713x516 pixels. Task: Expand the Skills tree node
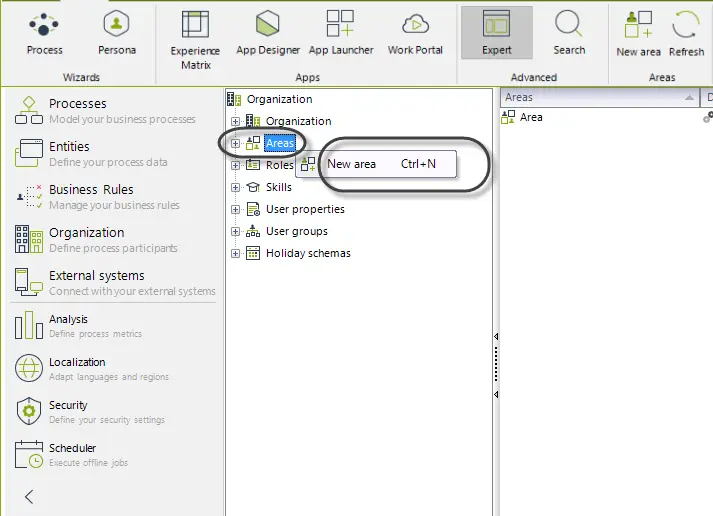tap(235, 187)
